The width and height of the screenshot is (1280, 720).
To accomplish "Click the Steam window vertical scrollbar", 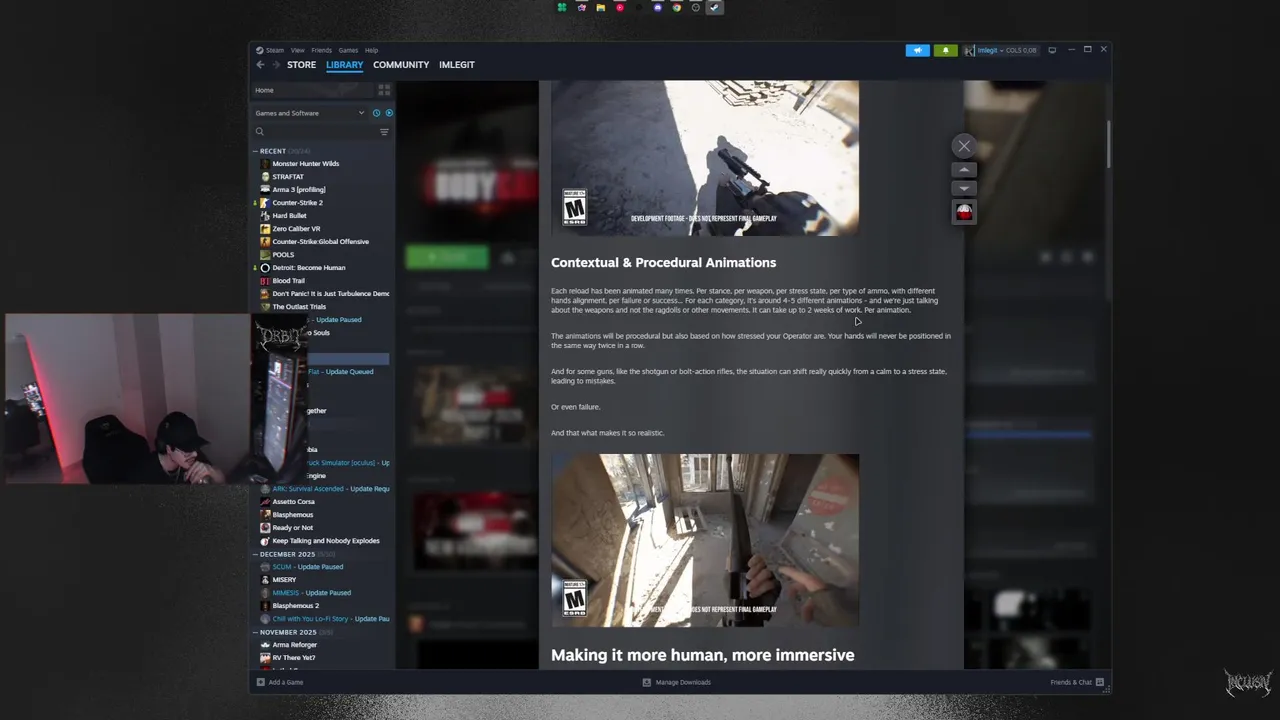I will pyautogui.click(x=1108, y=145).
